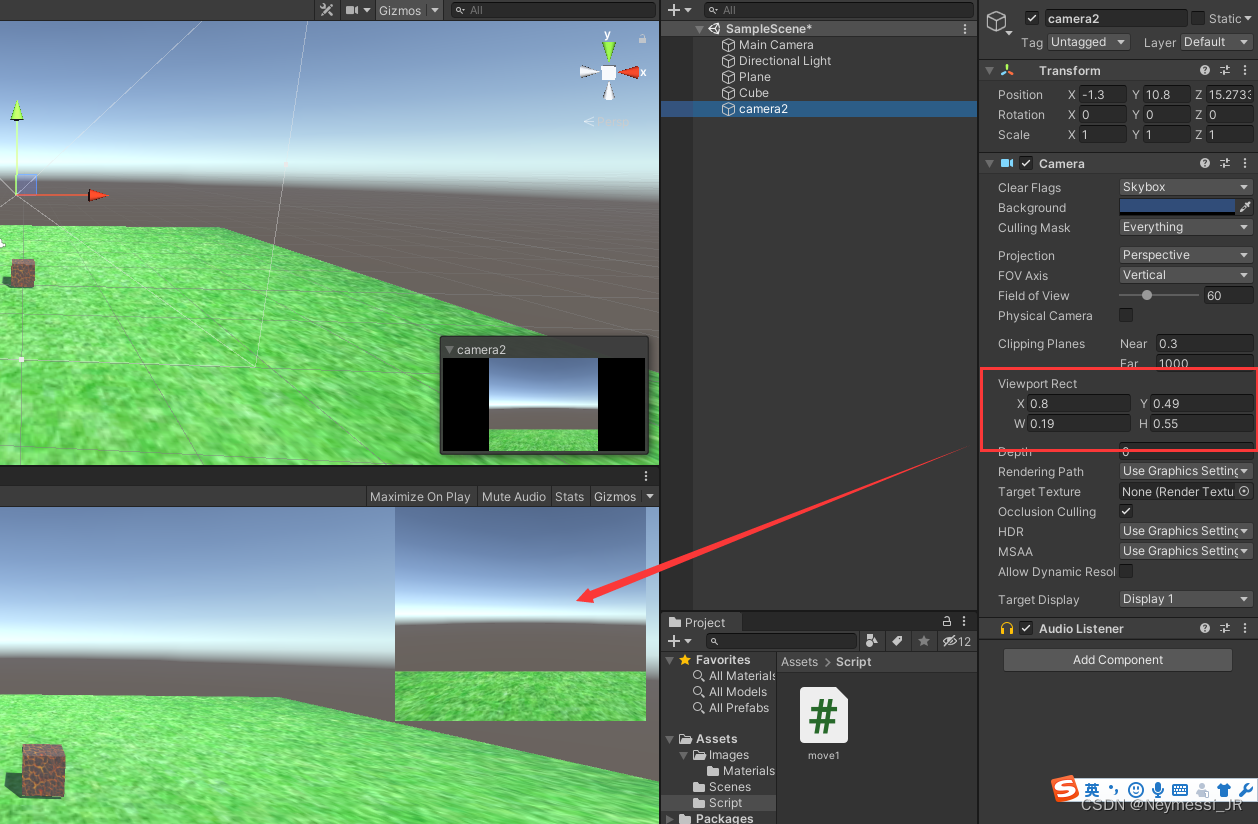Image resolution: width=1258 pixels, height=824 pixels.
Task: Toggle the camera2 object active checkbox
Action: point(1032,18)
